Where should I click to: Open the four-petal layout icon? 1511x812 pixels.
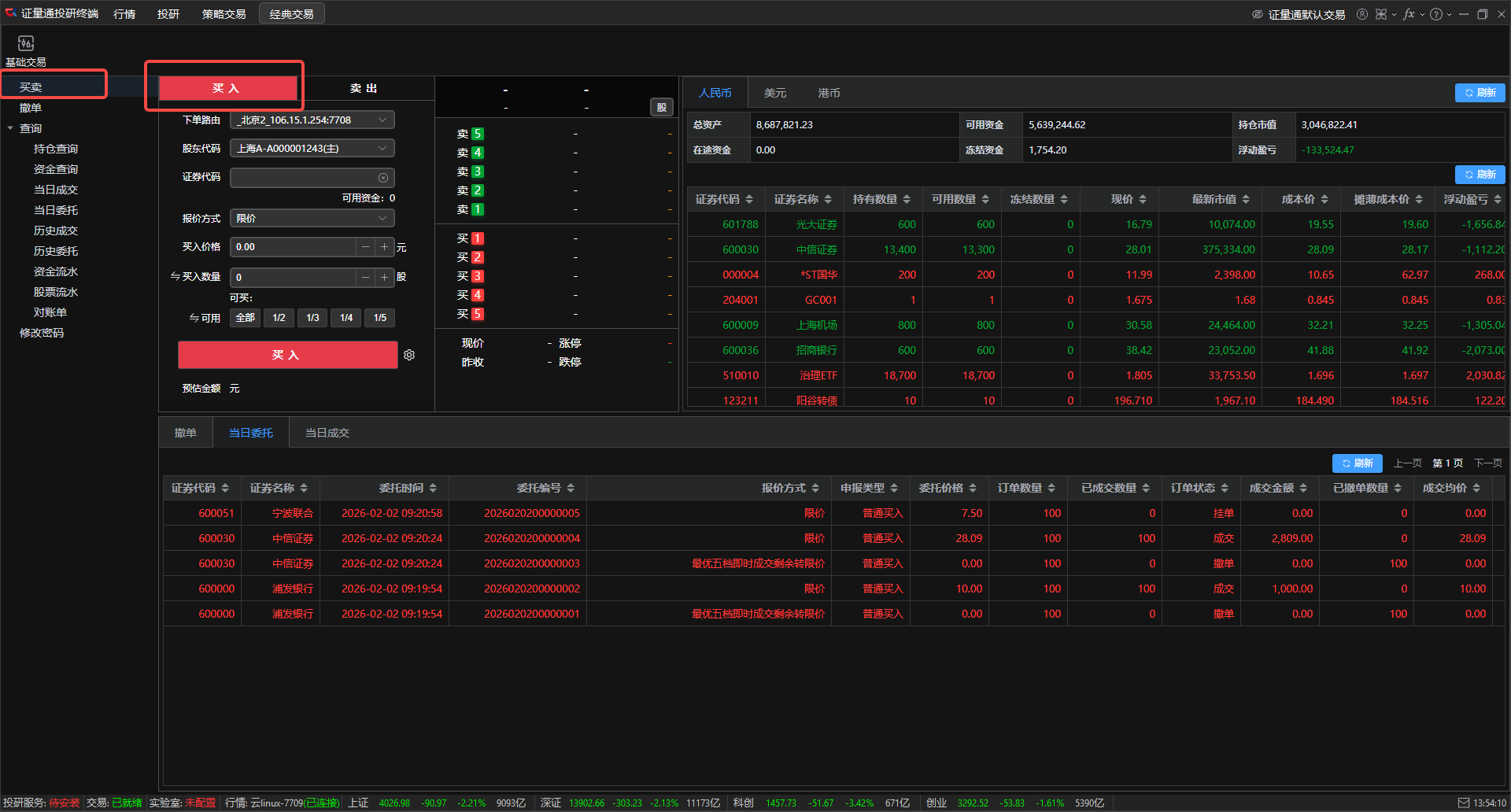click(x=1381, y=14)
